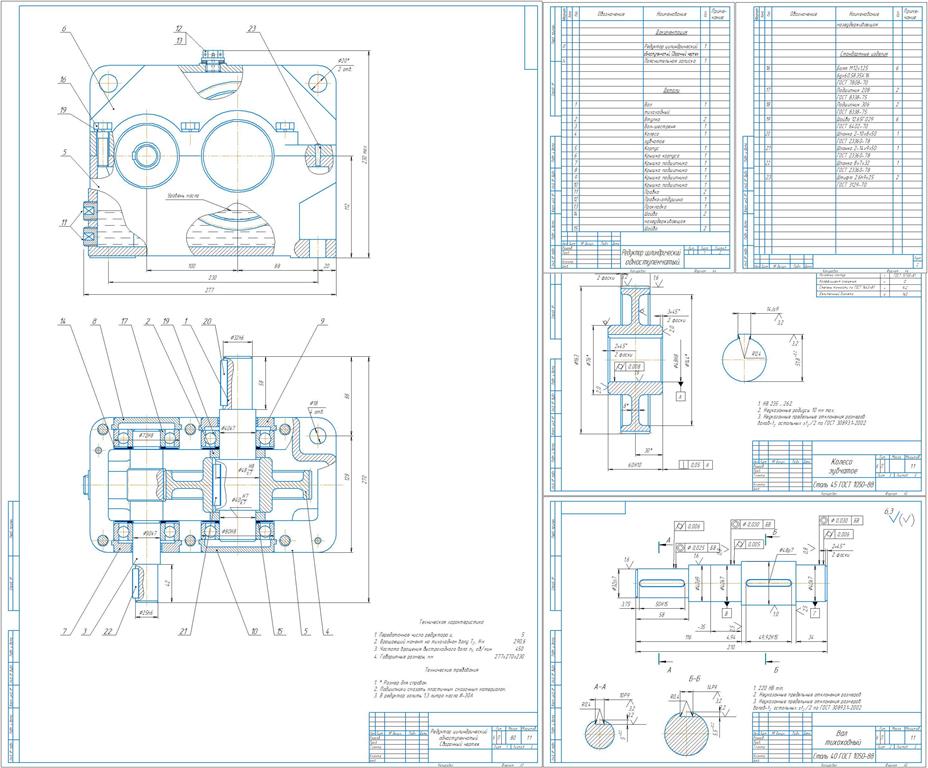This screenshot has height=768, width=928.
Task: Click balloon callout number 23
Action: (253, 28)
